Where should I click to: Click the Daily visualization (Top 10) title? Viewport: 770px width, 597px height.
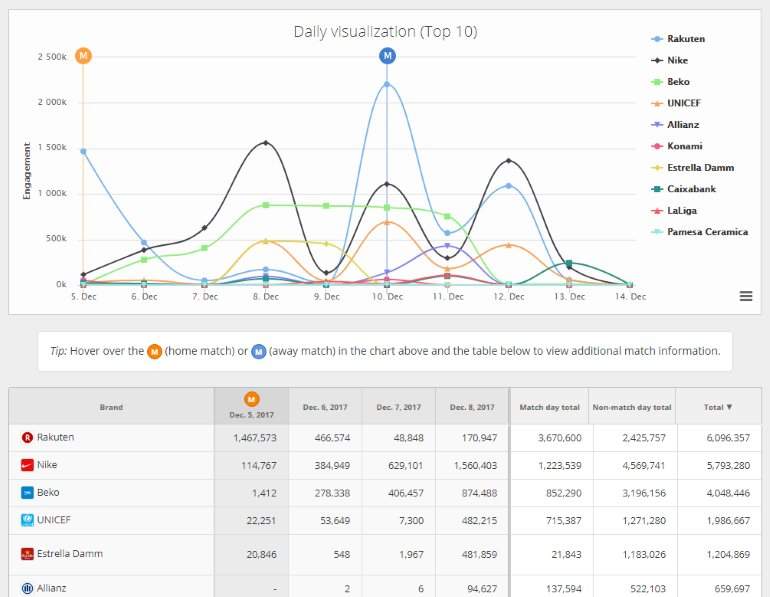click(x=385, y=31)
